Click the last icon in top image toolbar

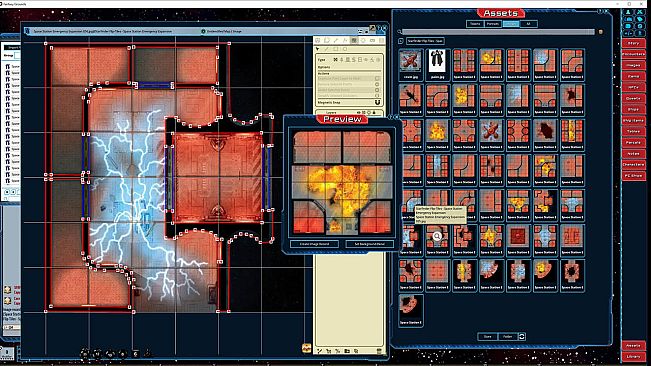click(382, 40)
